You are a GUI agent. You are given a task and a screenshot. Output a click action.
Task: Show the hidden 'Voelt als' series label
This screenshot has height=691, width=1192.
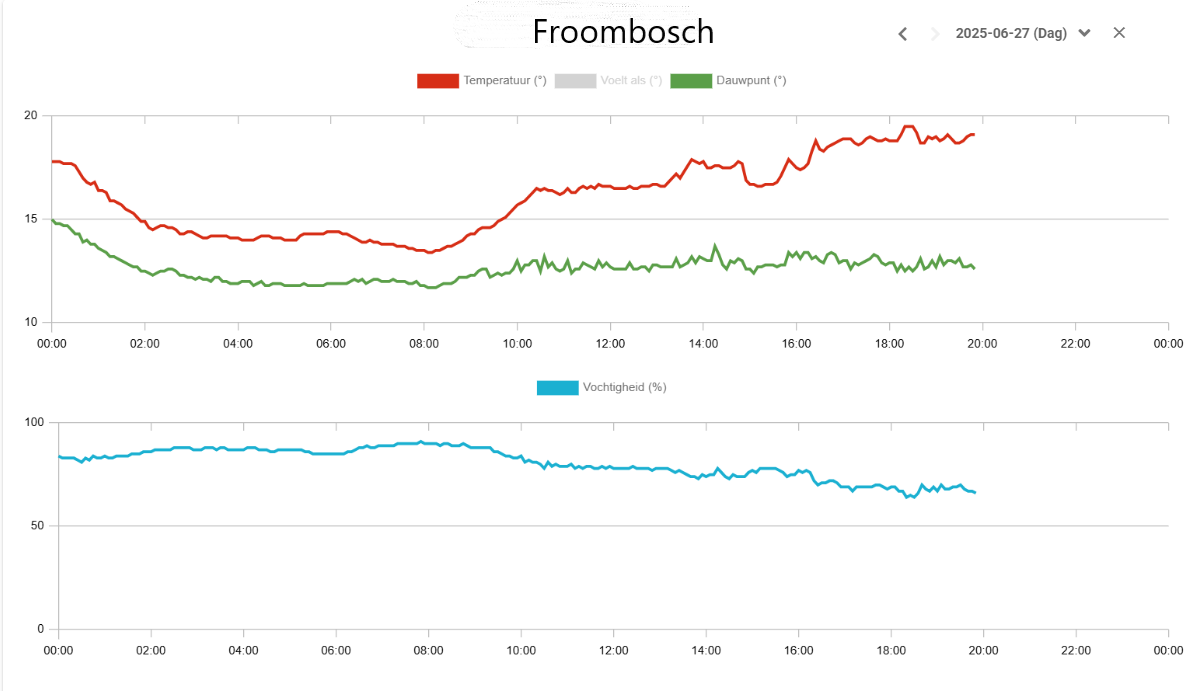[630, 81]
